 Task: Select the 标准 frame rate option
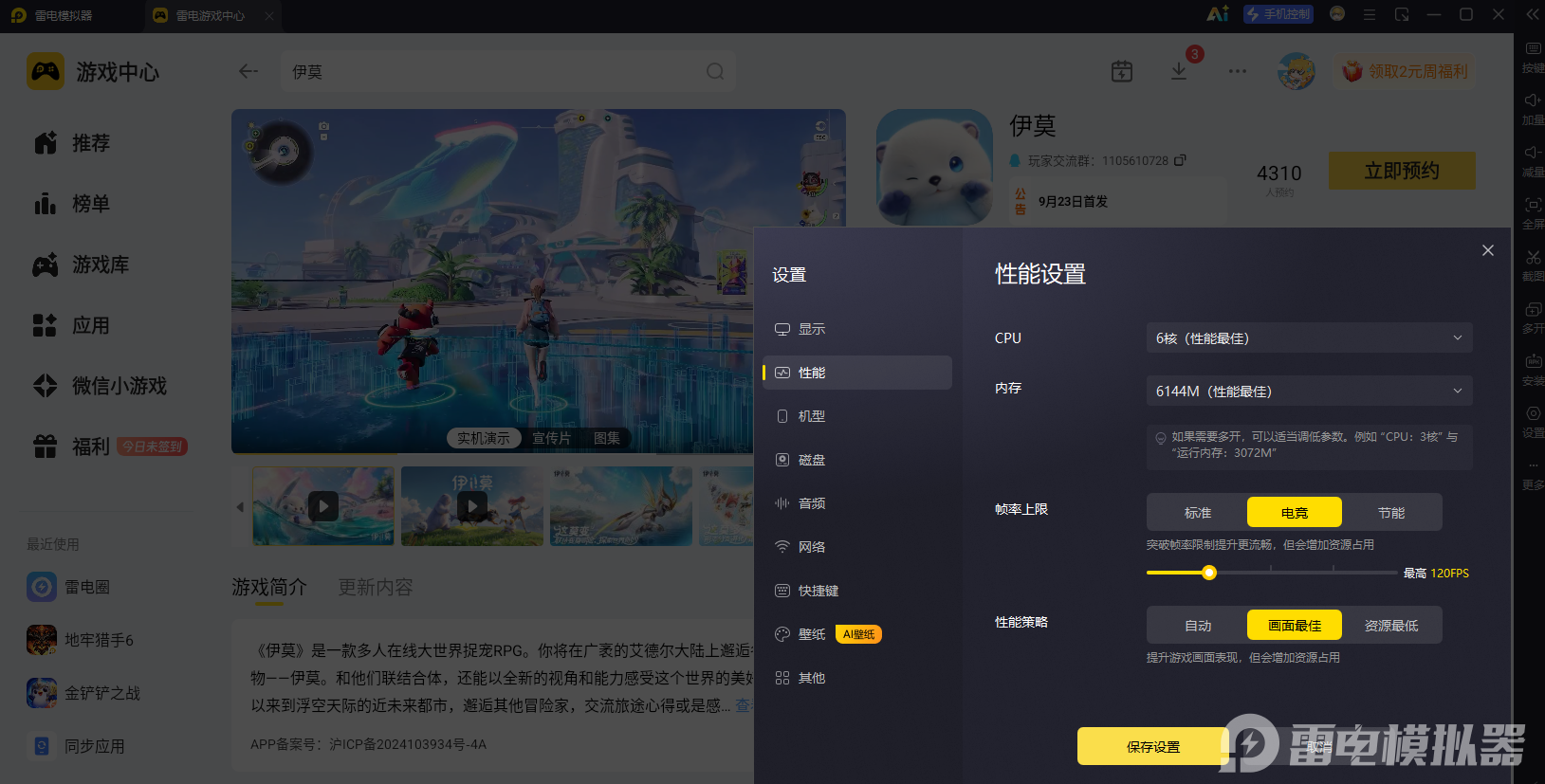[x=1198, y=512]
